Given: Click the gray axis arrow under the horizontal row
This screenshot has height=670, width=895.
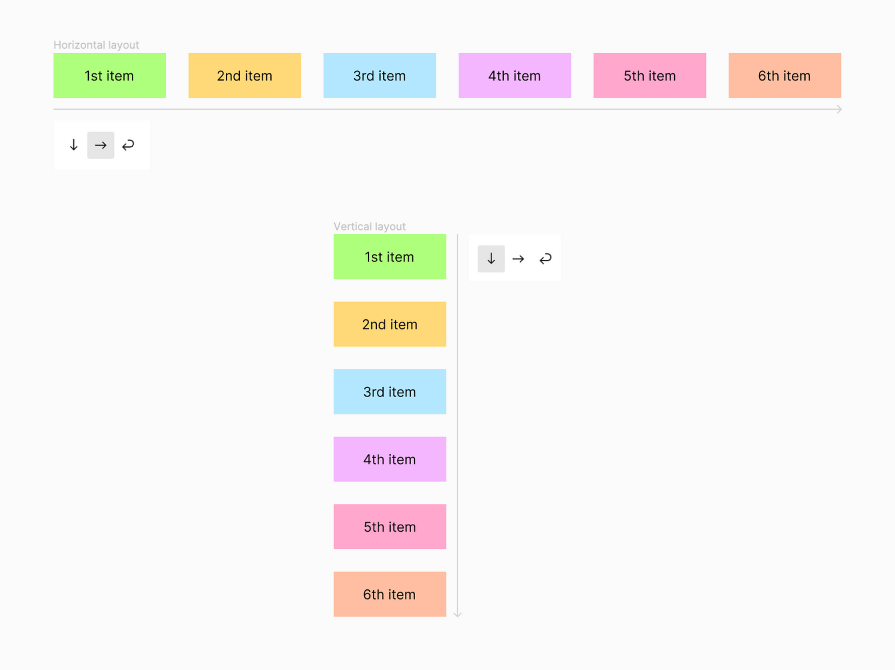Looking at the screenshot, I should point(838,109).
